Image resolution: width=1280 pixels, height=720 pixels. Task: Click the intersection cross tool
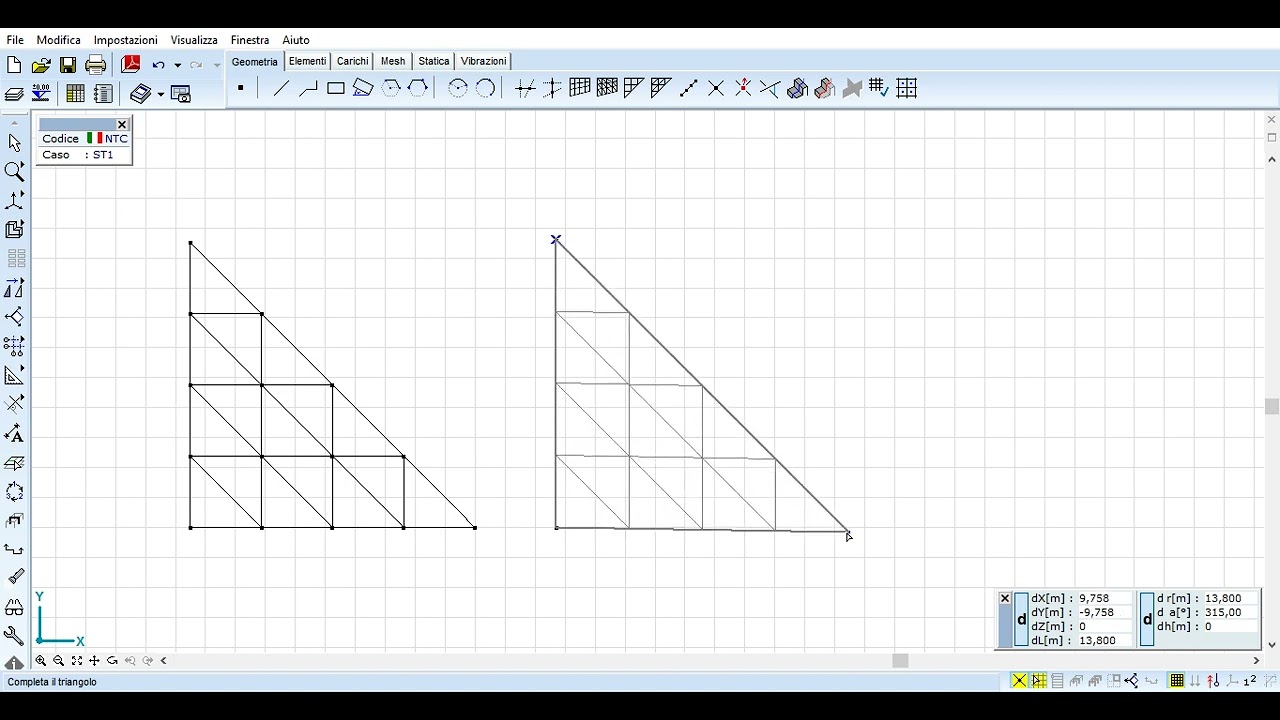[x=716, y=88]
